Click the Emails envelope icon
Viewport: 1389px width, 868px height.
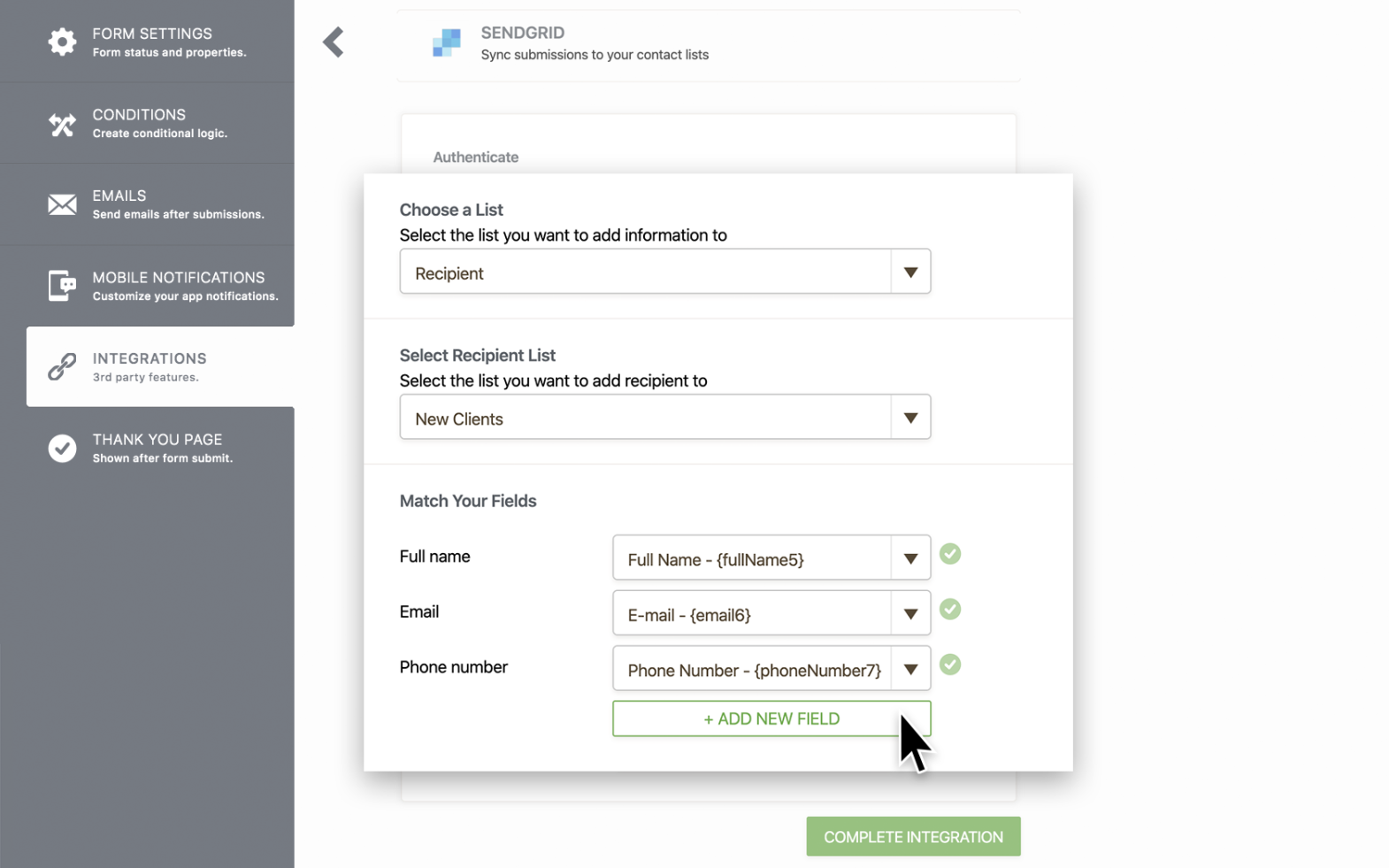[62, 204]
